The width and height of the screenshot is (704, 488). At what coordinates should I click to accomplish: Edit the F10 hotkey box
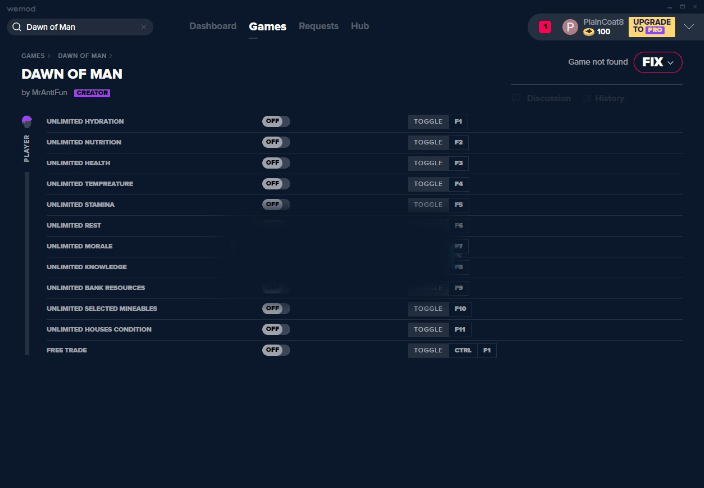click(x=460, y=309)
